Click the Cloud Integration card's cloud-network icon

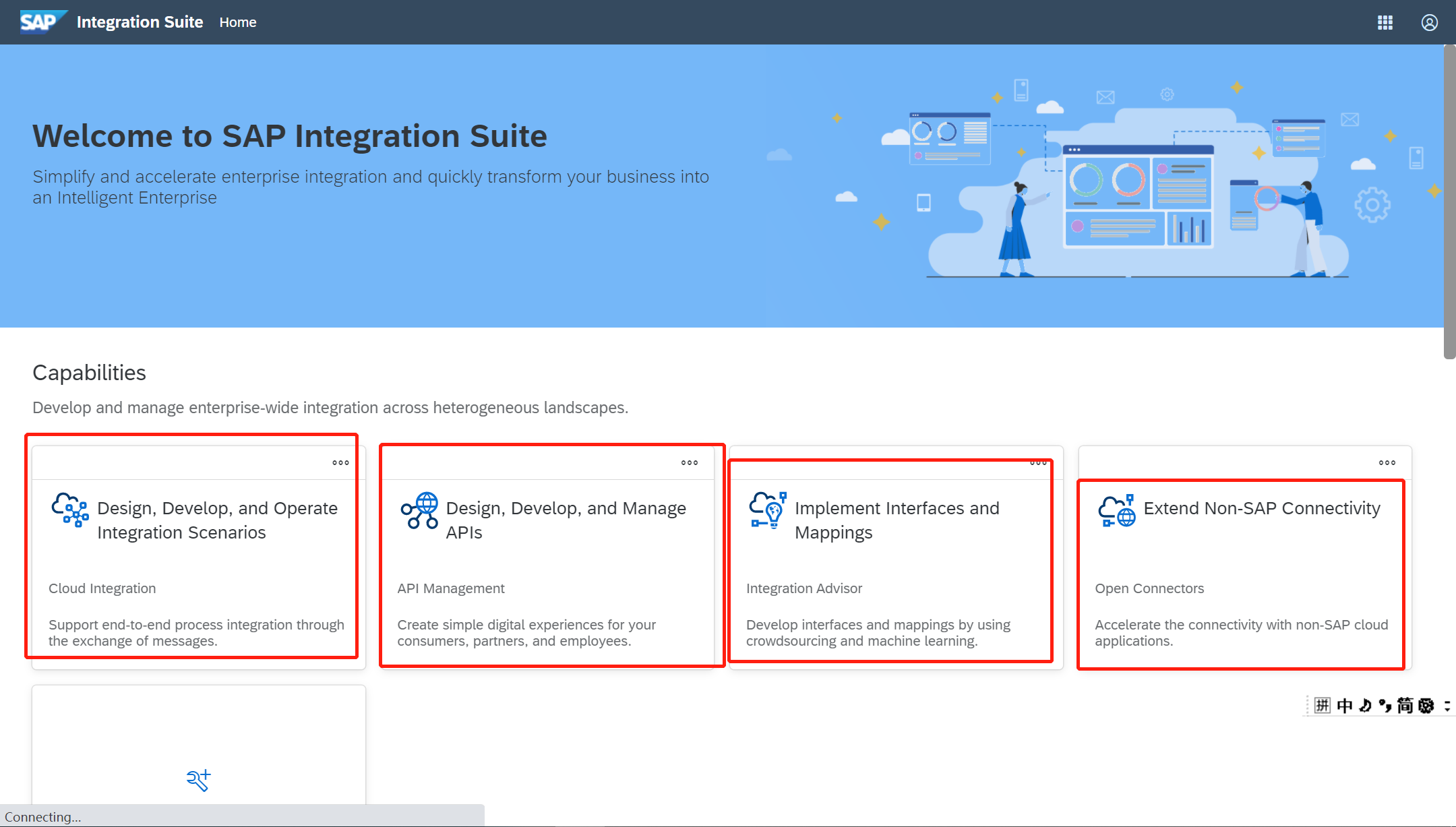tap(70, 510)
